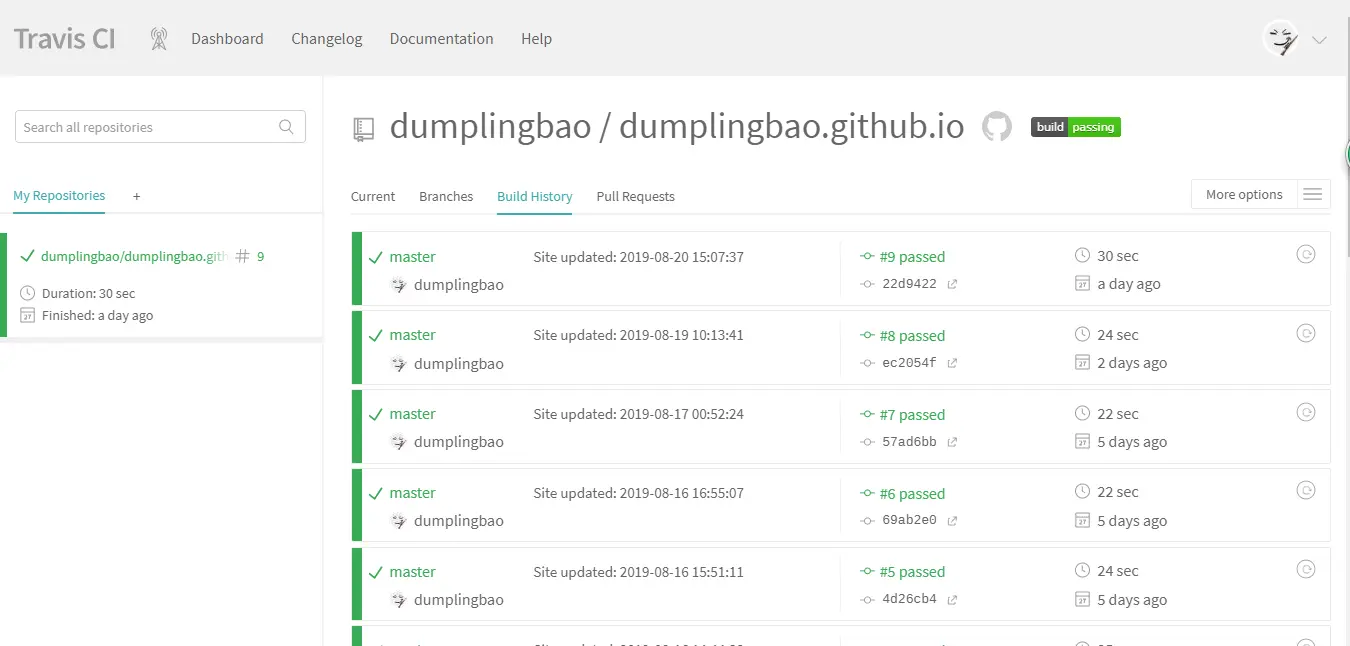1350x646 pixels.
Task: Switch to the Branches tab
Action: (x=446, y=196)
